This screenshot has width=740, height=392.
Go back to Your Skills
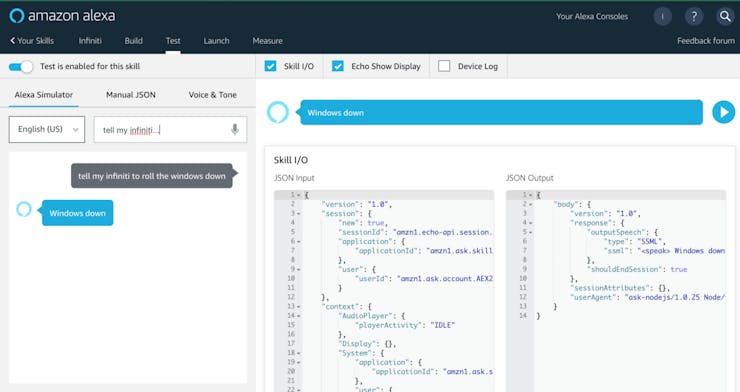[32, 41]
